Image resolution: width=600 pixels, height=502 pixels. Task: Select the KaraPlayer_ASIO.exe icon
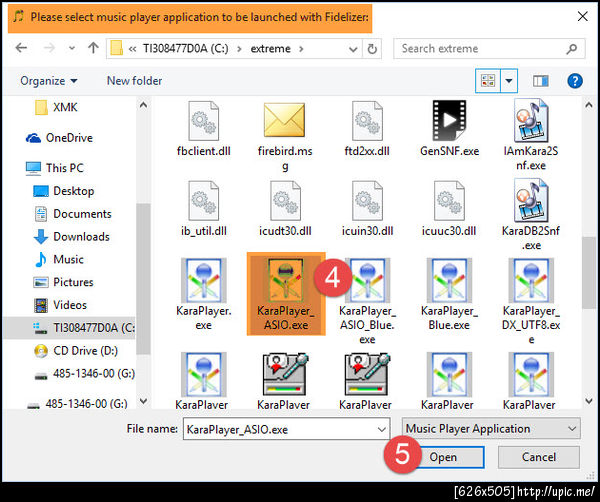click(x=285, y=280)
